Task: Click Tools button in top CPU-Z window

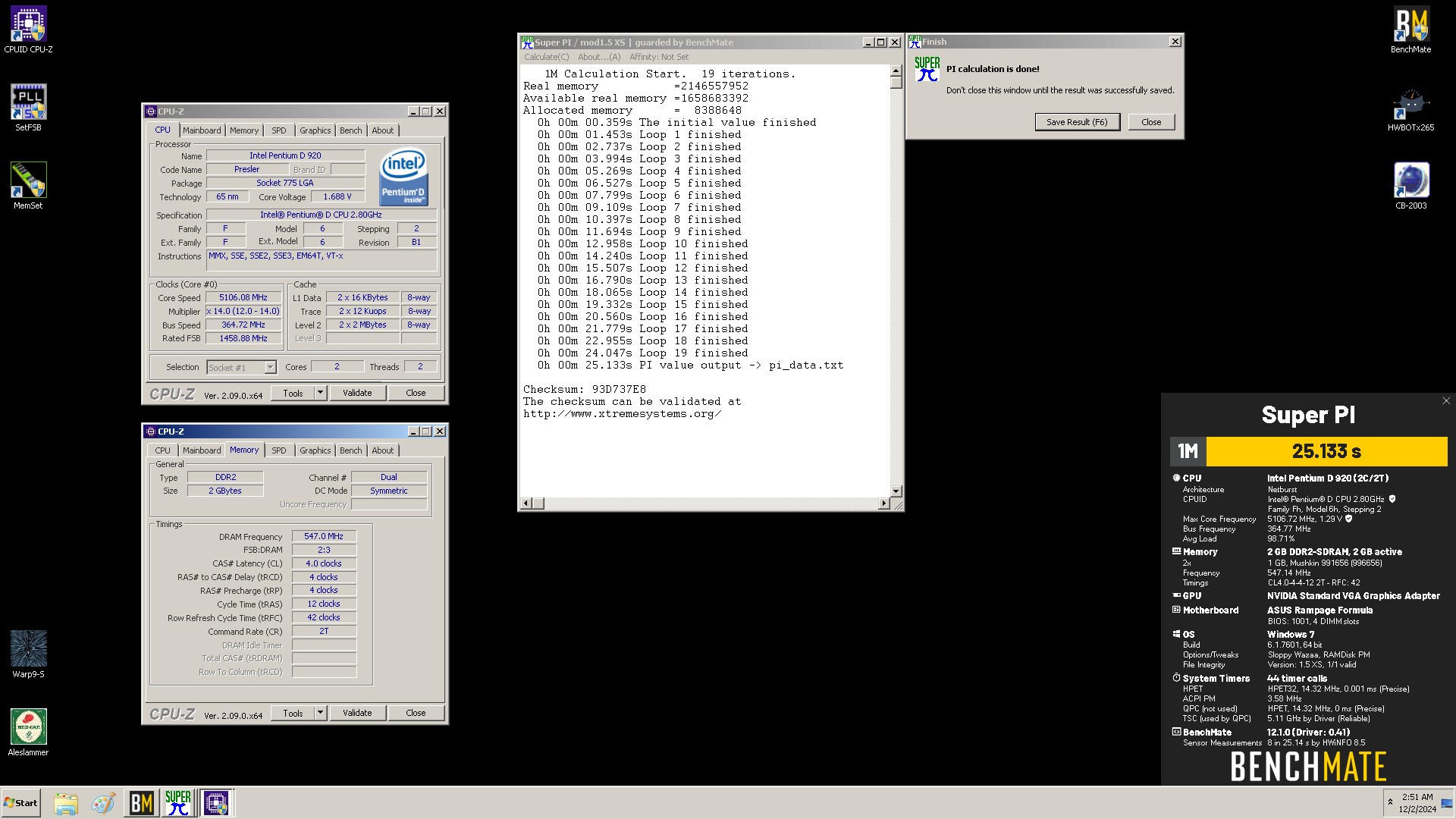Action: pos(293,393)
